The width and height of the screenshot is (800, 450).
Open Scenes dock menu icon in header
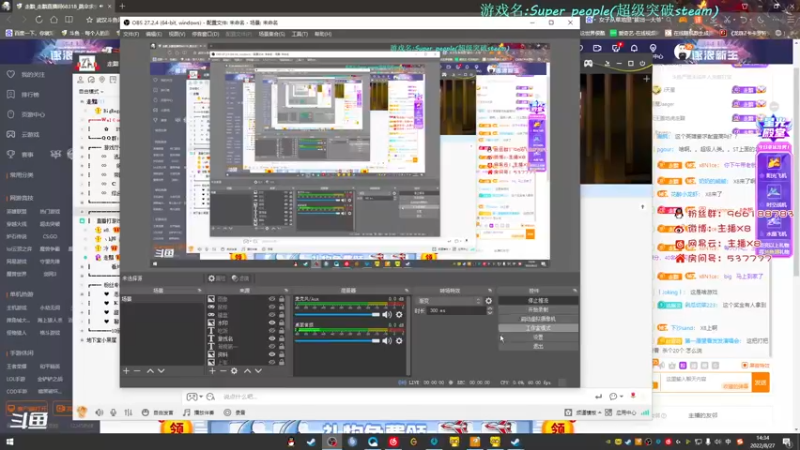point(199,290)
